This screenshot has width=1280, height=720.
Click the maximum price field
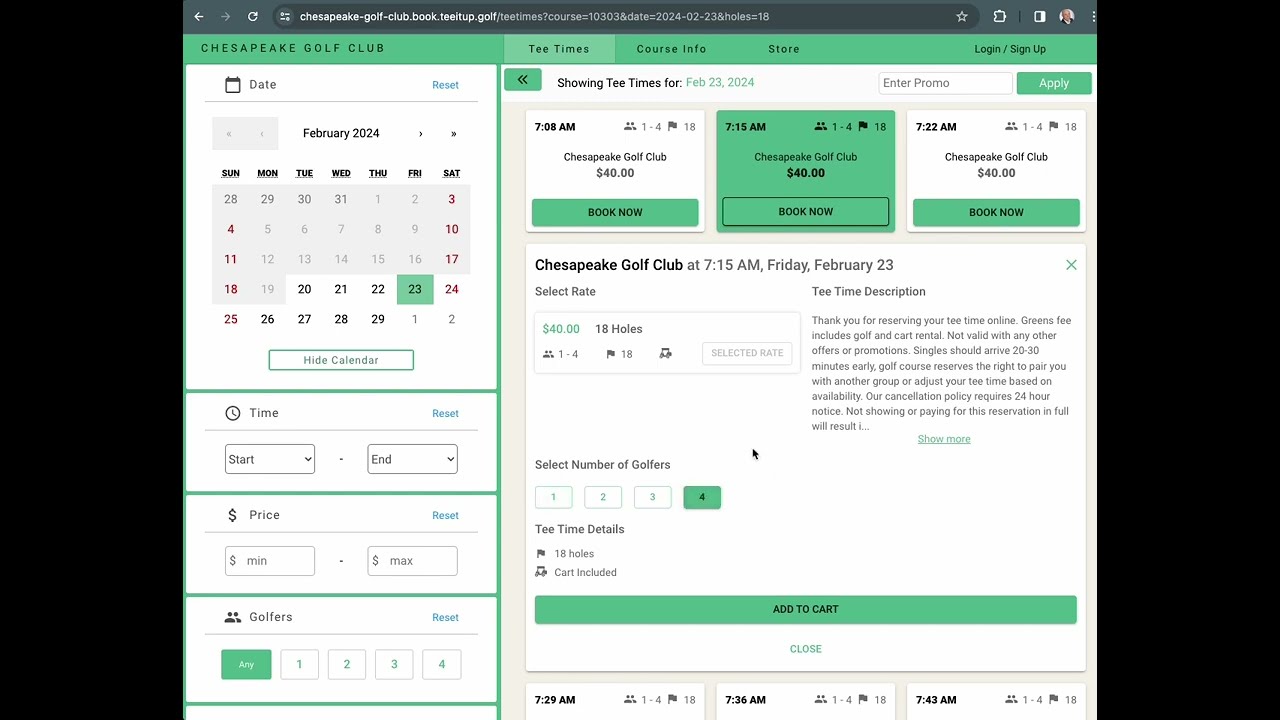coord(412,561)
